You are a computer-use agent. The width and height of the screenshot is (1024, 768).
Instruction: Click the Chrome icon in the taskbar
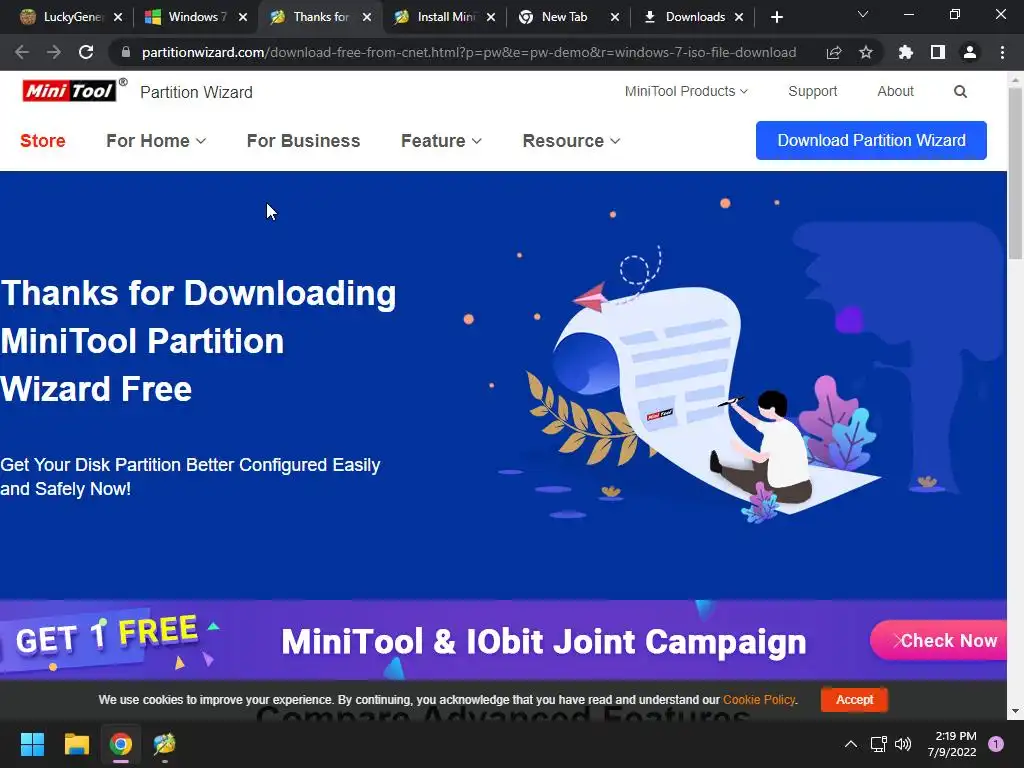point(121,744)
